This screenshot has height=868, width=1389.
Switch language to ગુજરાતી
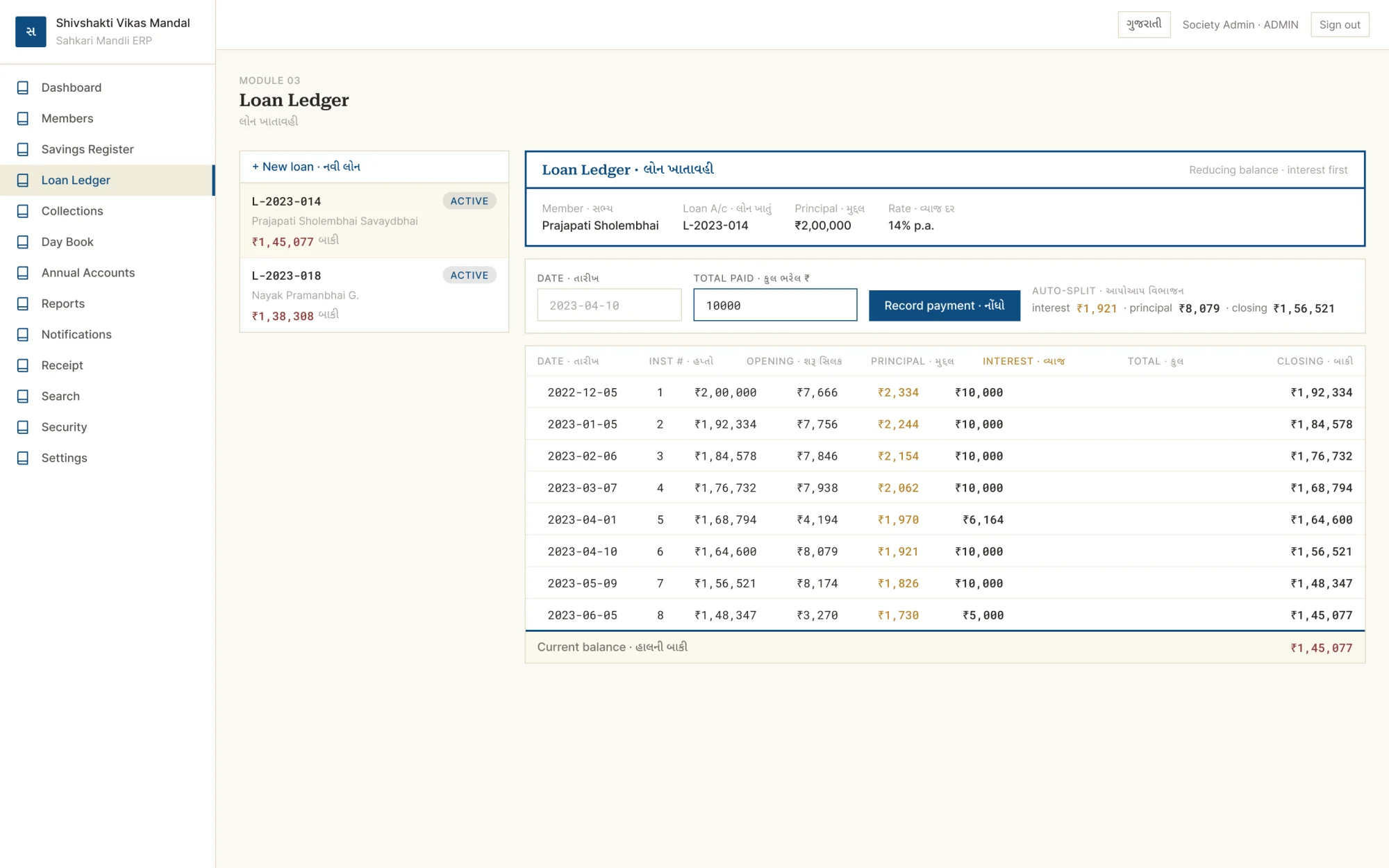point(1144,24)
